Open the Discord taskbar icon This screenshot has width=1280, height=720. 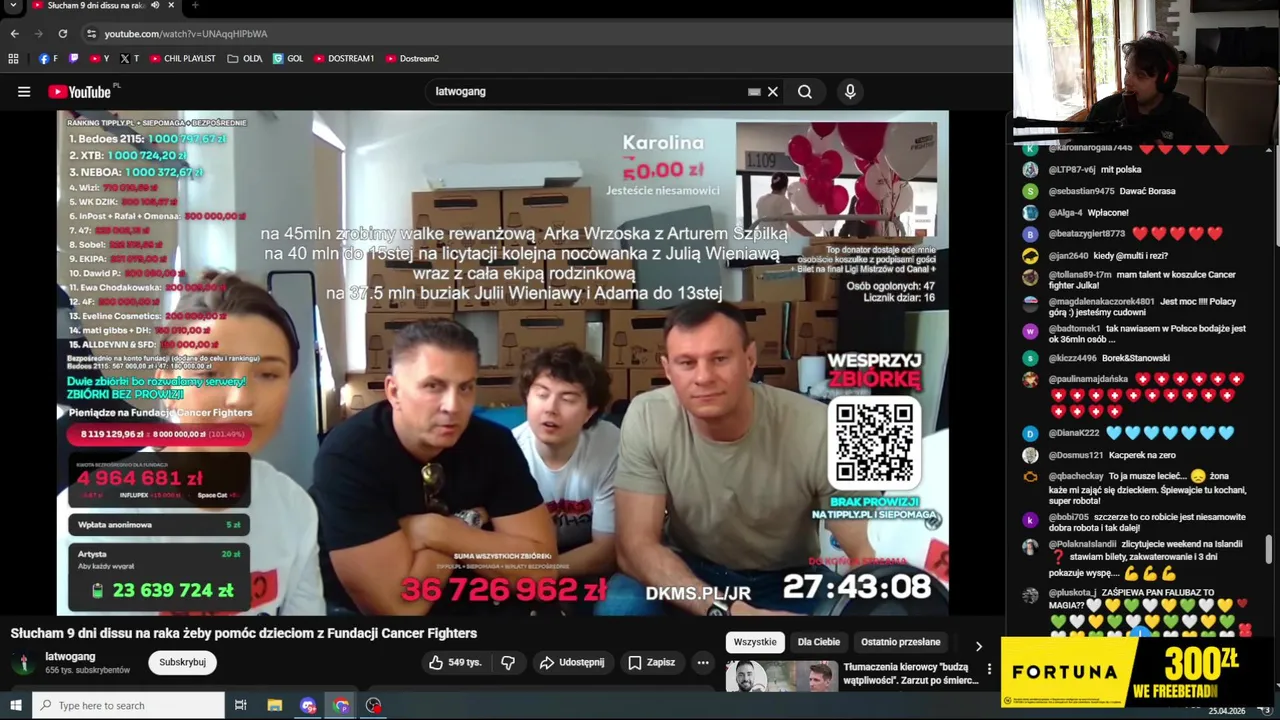(x=308, y=706)
